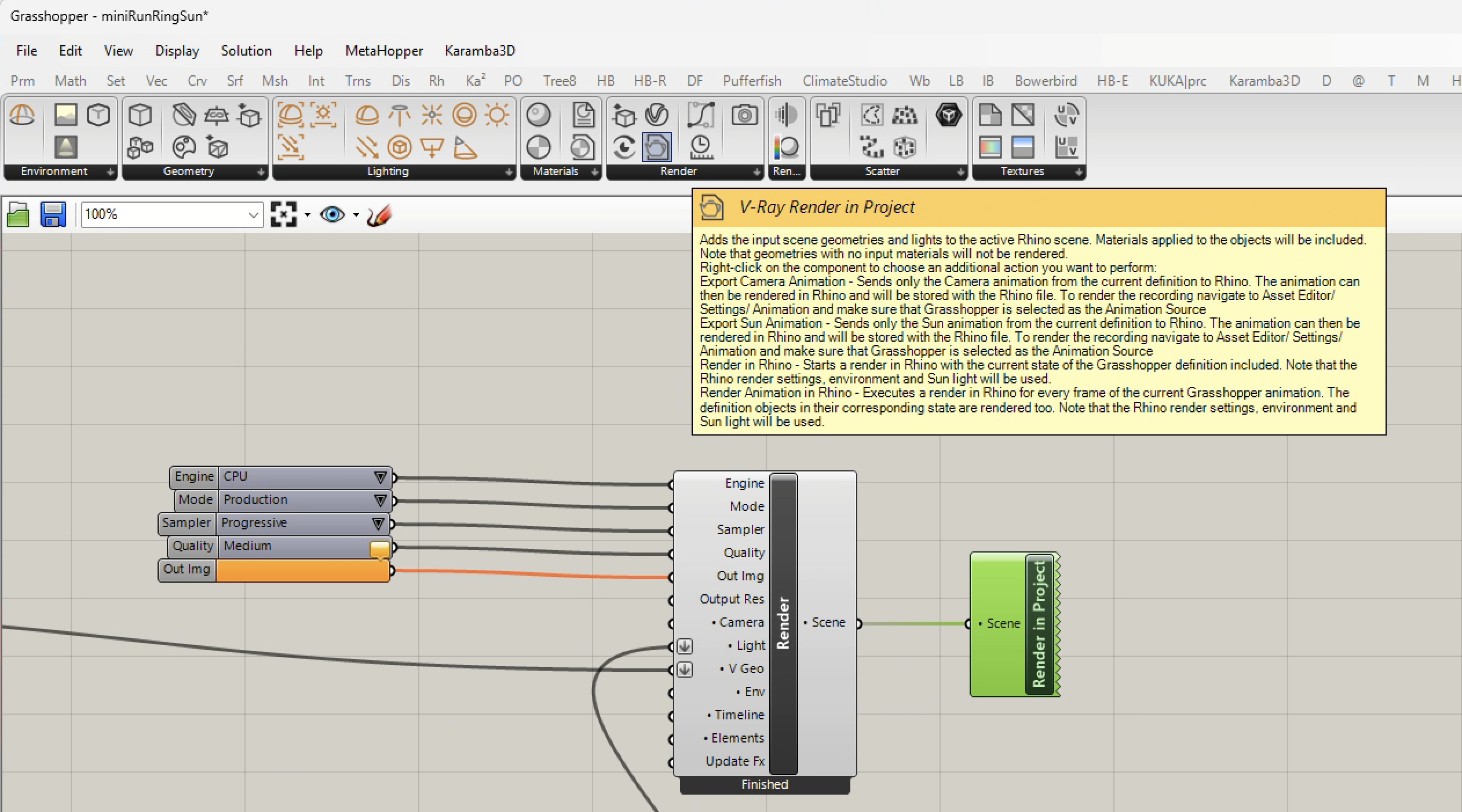The image size is (1462, 812).
Task: Select the black V-Ray cube Scatter icon
Action: pos(948,115)
